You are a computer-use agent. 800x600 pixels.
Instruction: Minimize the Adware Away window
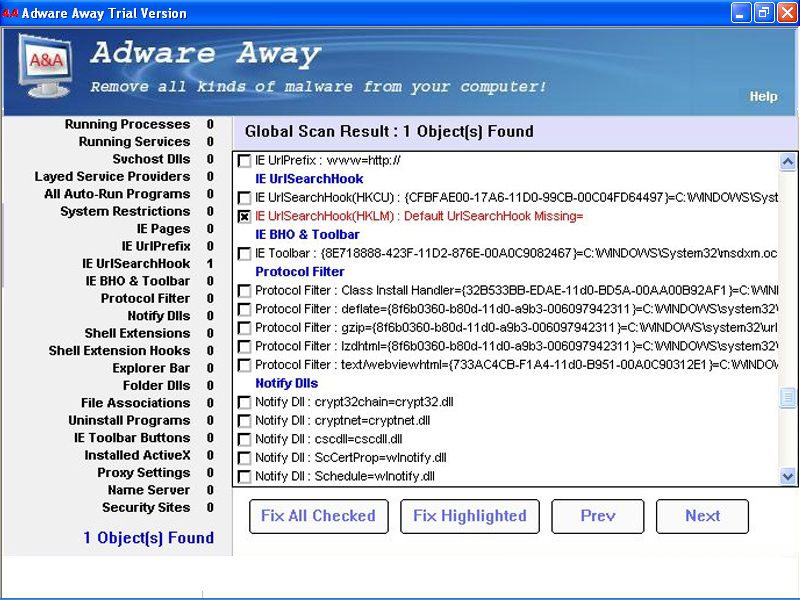coord(741,13)
